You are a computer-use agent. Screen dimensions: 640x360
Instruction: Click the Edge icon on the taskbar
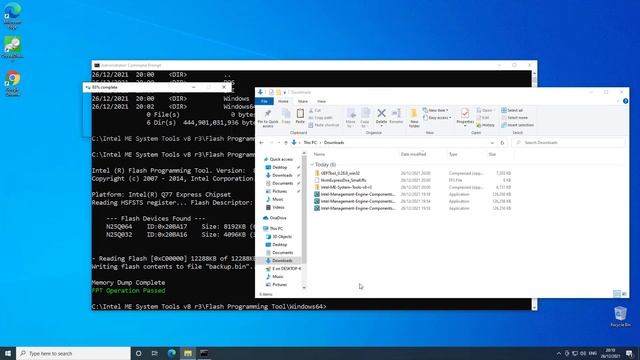(x=171, y=353)
